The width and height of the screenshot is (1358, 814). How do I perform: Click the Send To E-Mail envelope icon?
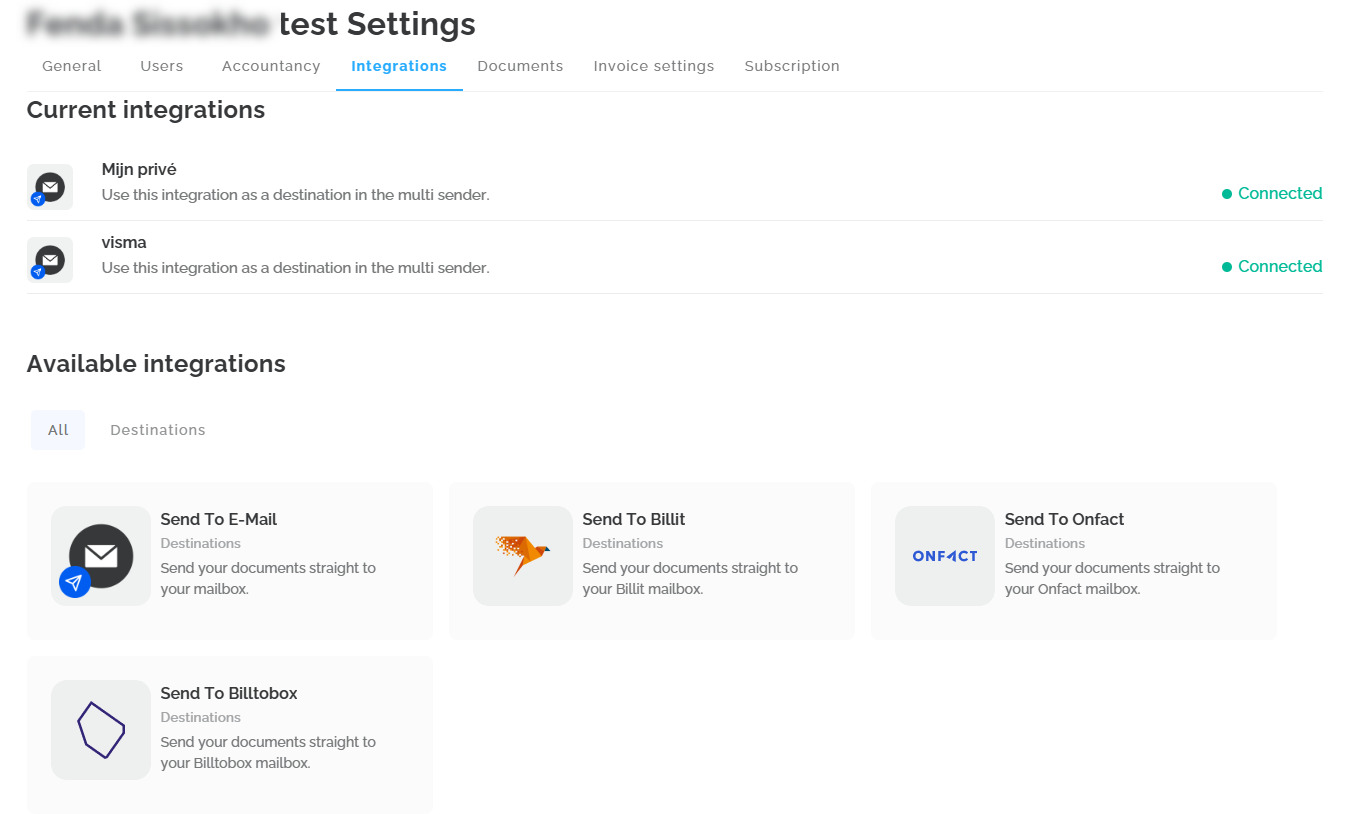pyautogui.click(x=101, y=556)
